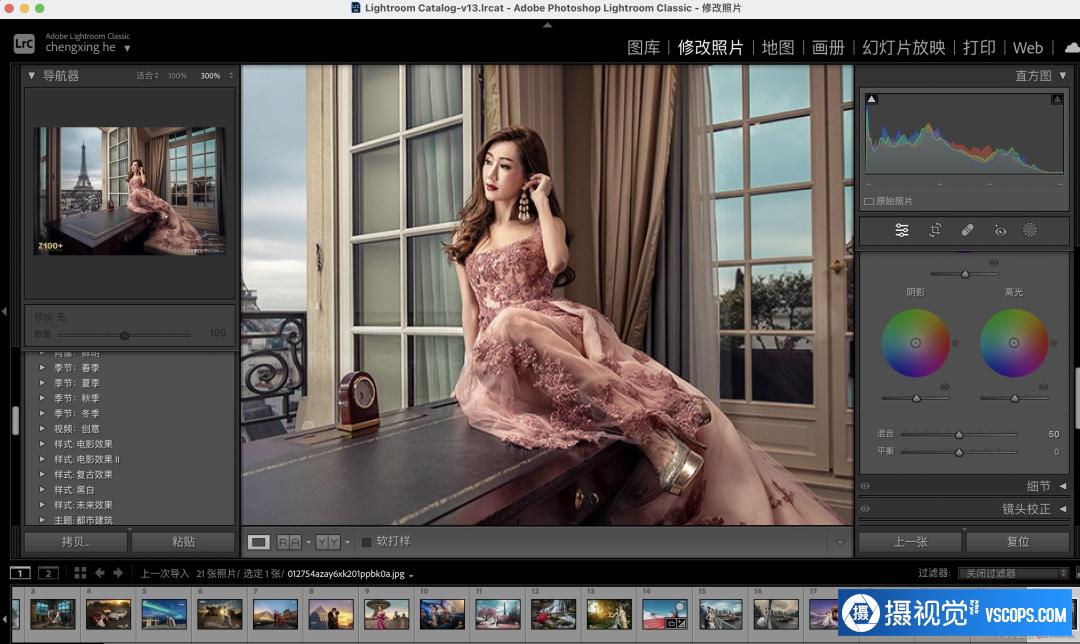Click the 高光 highlights color wheel
1080x644 pixels.
1014,342
